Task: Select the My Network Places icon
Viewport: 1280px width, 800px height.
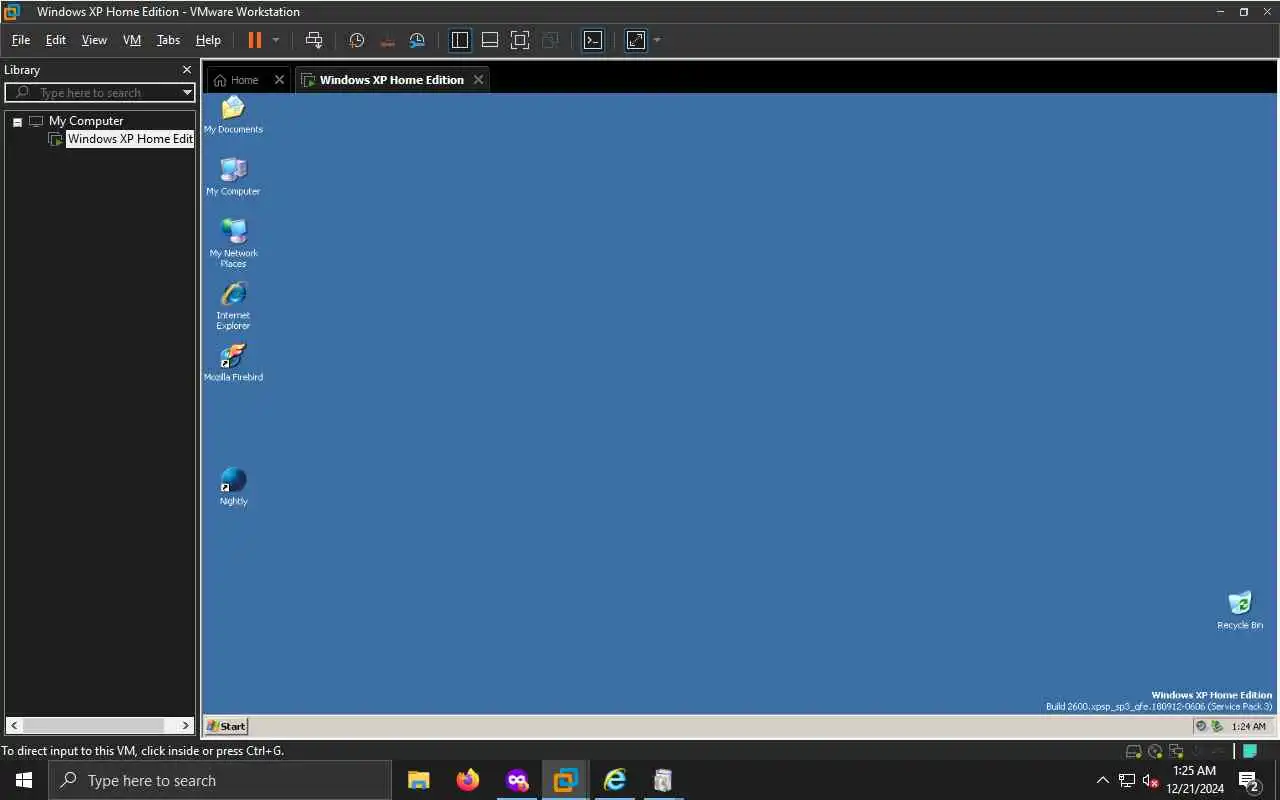Action: (233, 243)
